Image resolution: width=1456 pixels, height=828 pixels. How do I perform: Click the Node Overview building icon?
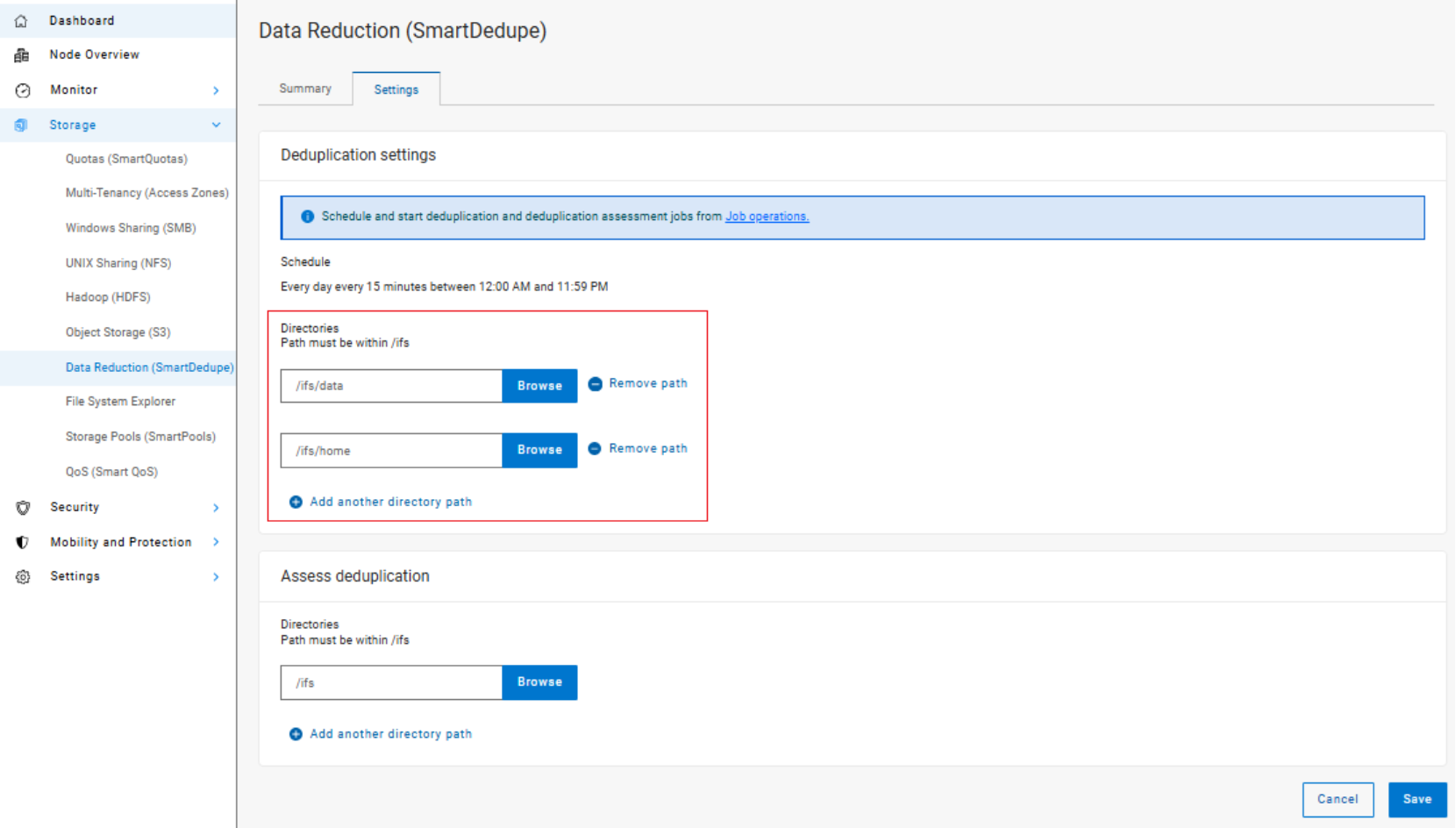pos(22,55)
